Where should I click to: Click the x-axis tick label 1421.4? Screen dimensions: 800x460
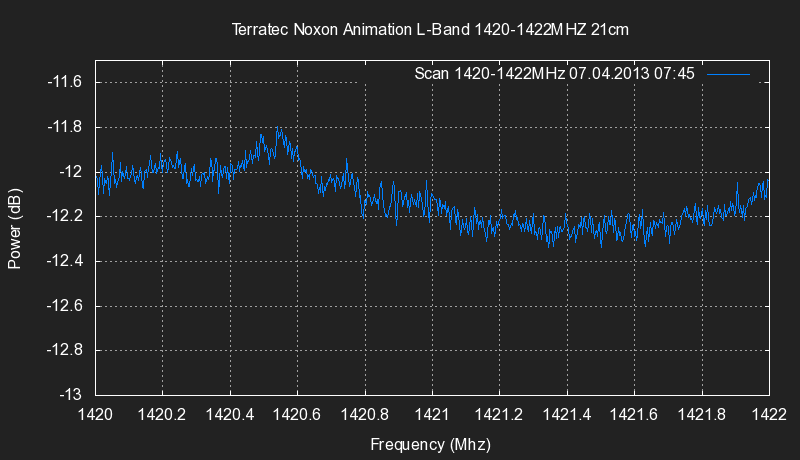click(567, 415)
